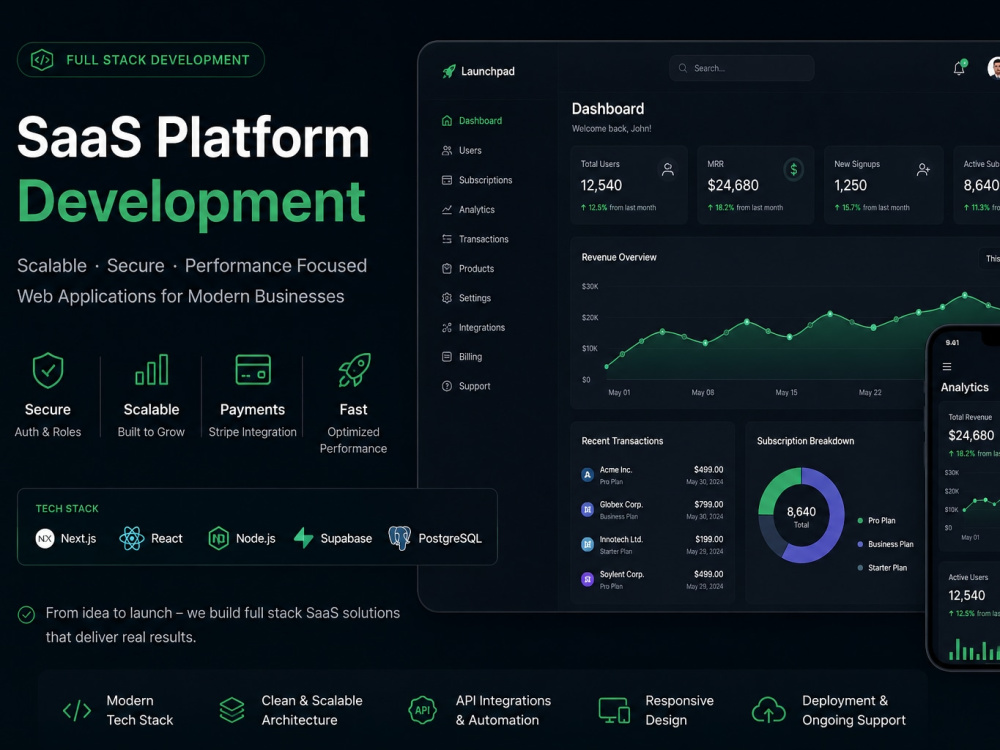
Task: Click the green checkmark beside From idea
Action: [26, 615]
